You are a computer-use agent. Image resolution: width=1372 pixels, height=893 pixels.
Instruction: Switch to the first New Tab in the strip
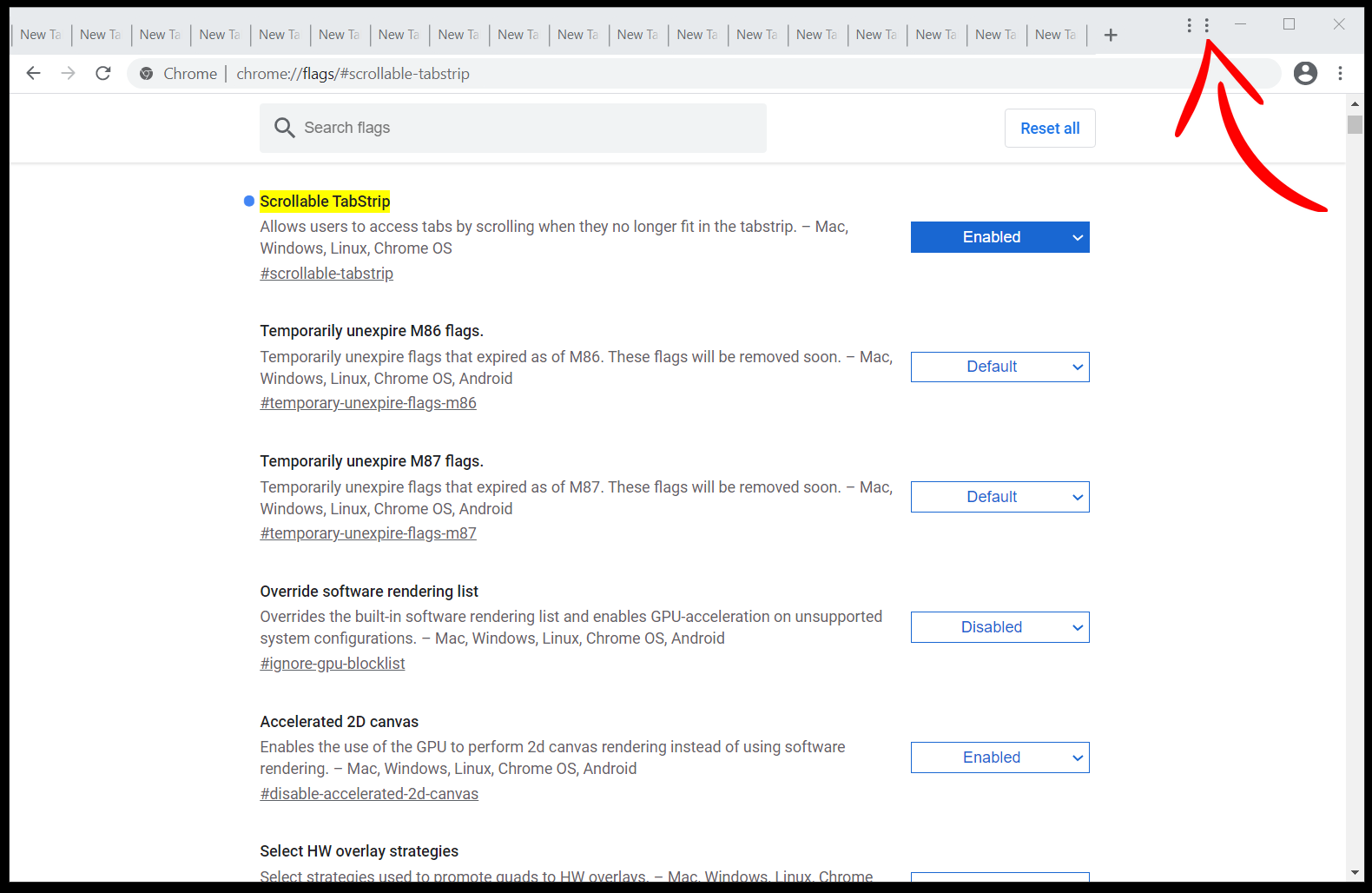click(41, 35)
